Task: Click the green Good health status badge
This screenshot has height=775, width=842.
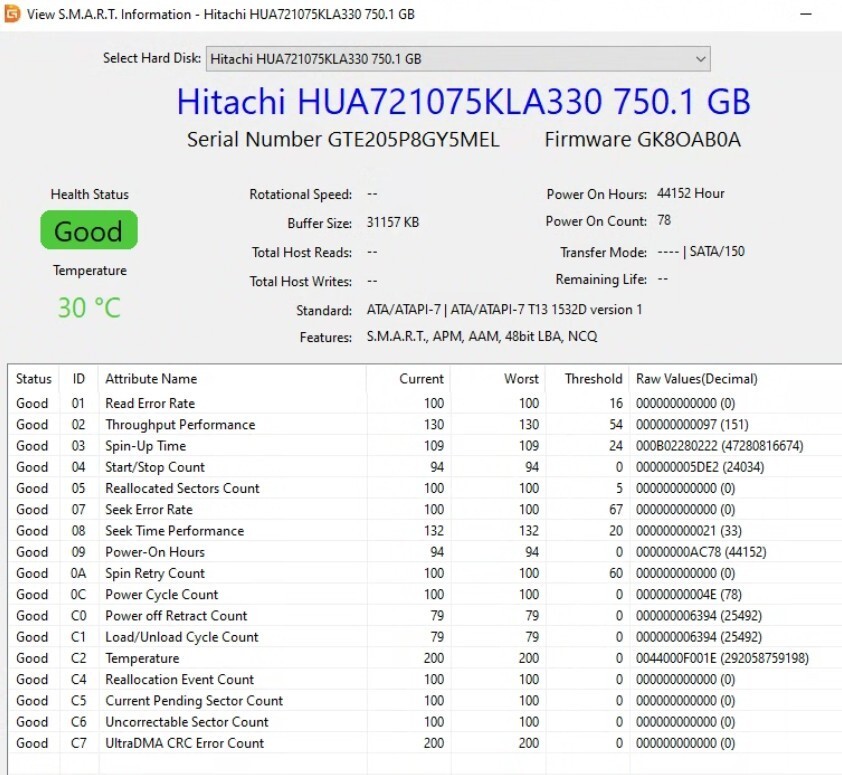Action: pyautogui.click(x=89, y=230)
